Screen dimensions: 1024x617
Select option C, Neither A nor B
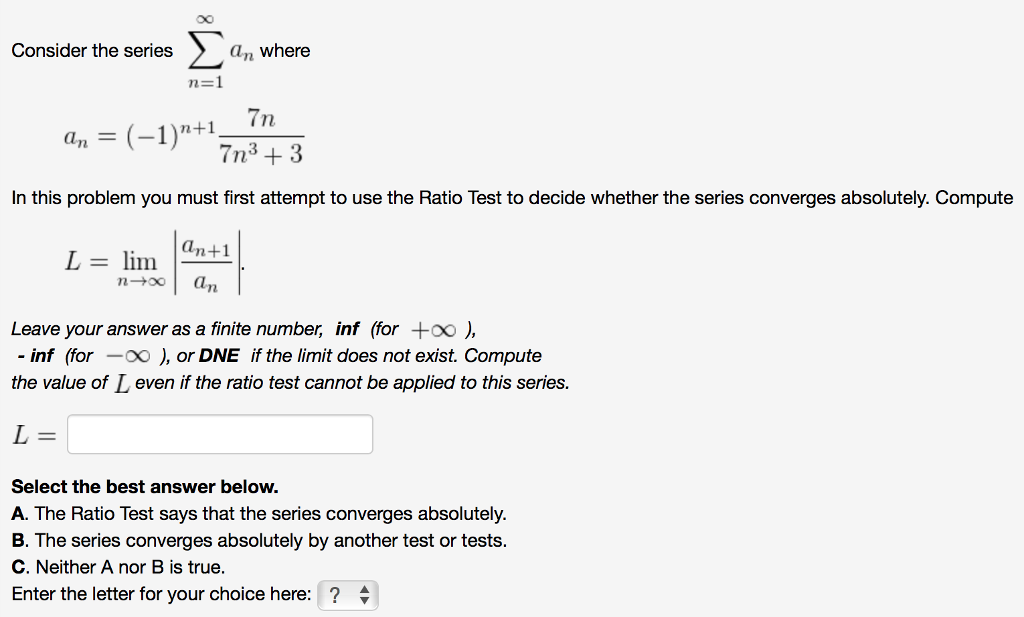[120, 566]
